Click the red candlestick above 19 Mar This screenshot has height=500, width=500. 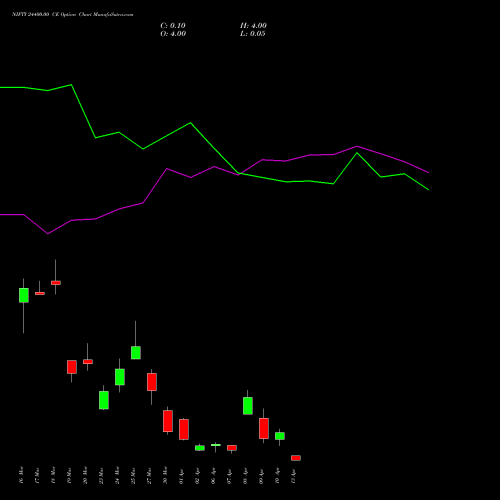click(72, 367)
